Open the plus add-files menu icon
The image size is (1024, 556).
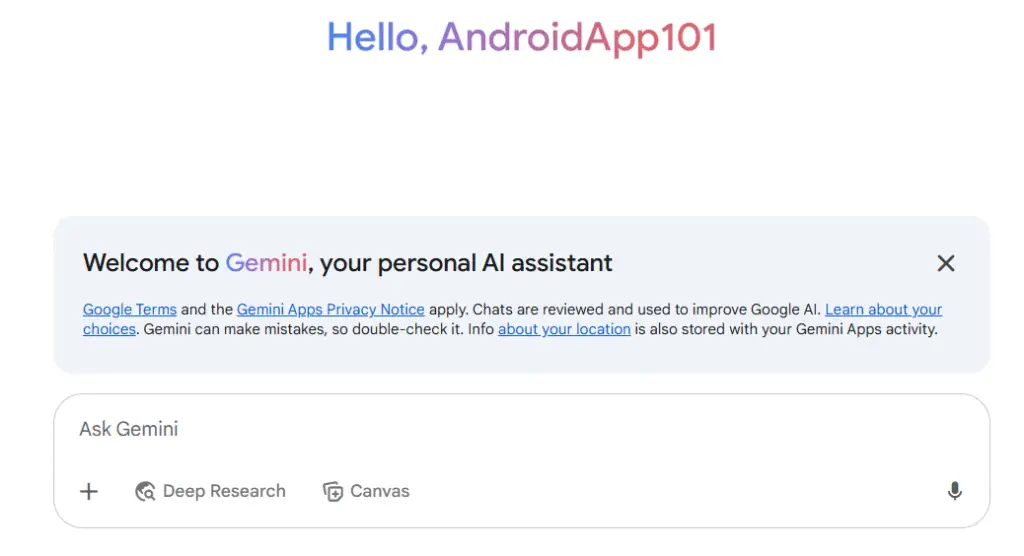(x=89, y=491)
